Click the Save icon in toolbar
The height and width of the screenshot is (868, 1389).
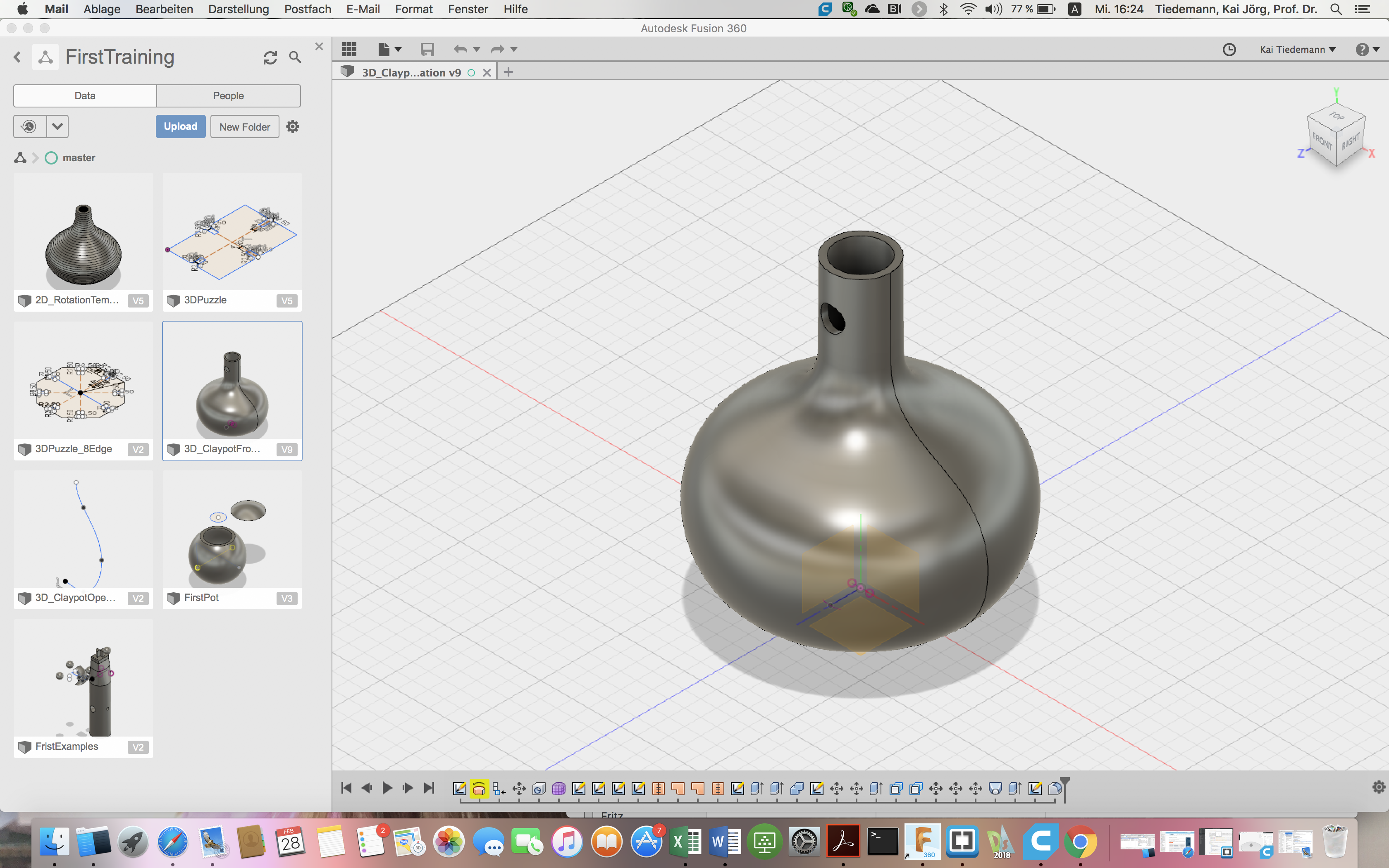[x=427, y=49]
